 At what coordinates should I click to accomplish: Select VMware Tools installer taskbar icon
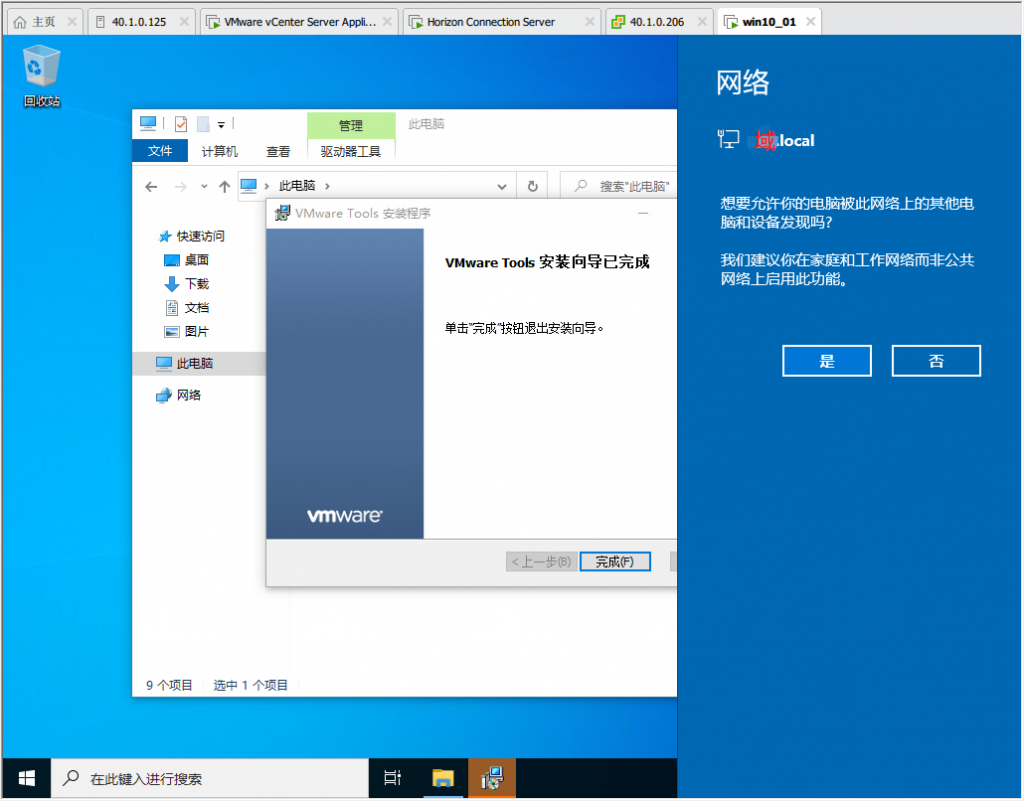pos(492,778)
